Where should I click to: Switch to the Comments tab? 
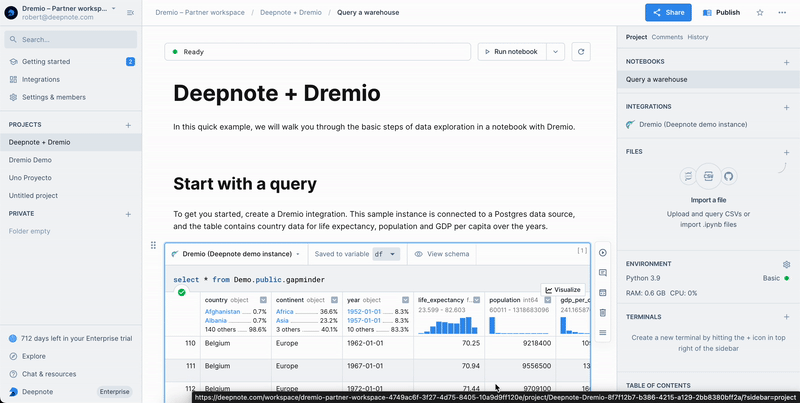tap(666, 37)
